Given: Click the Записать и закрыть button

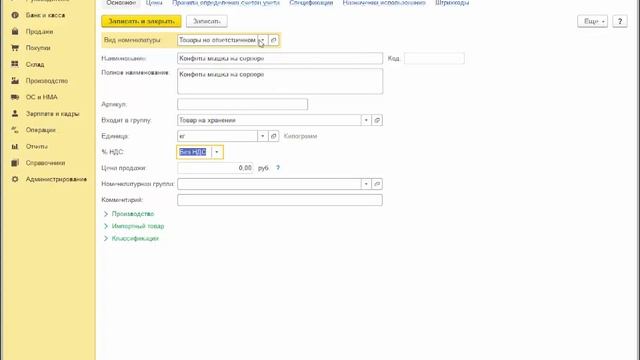Looking at the screenshot, I should [x=141, y=21].
